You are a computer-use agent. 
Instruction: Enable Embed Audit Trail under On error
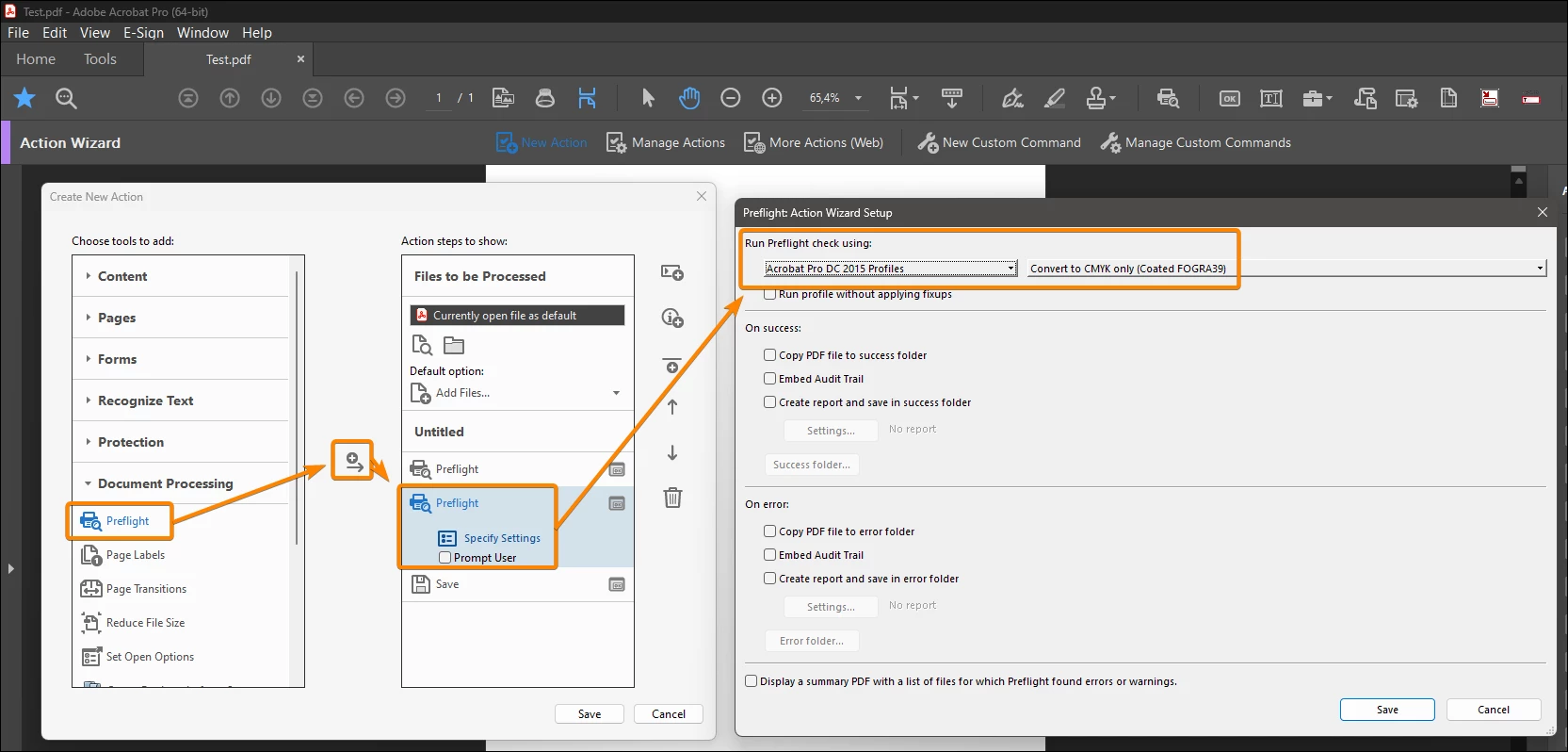pos(770,555)
